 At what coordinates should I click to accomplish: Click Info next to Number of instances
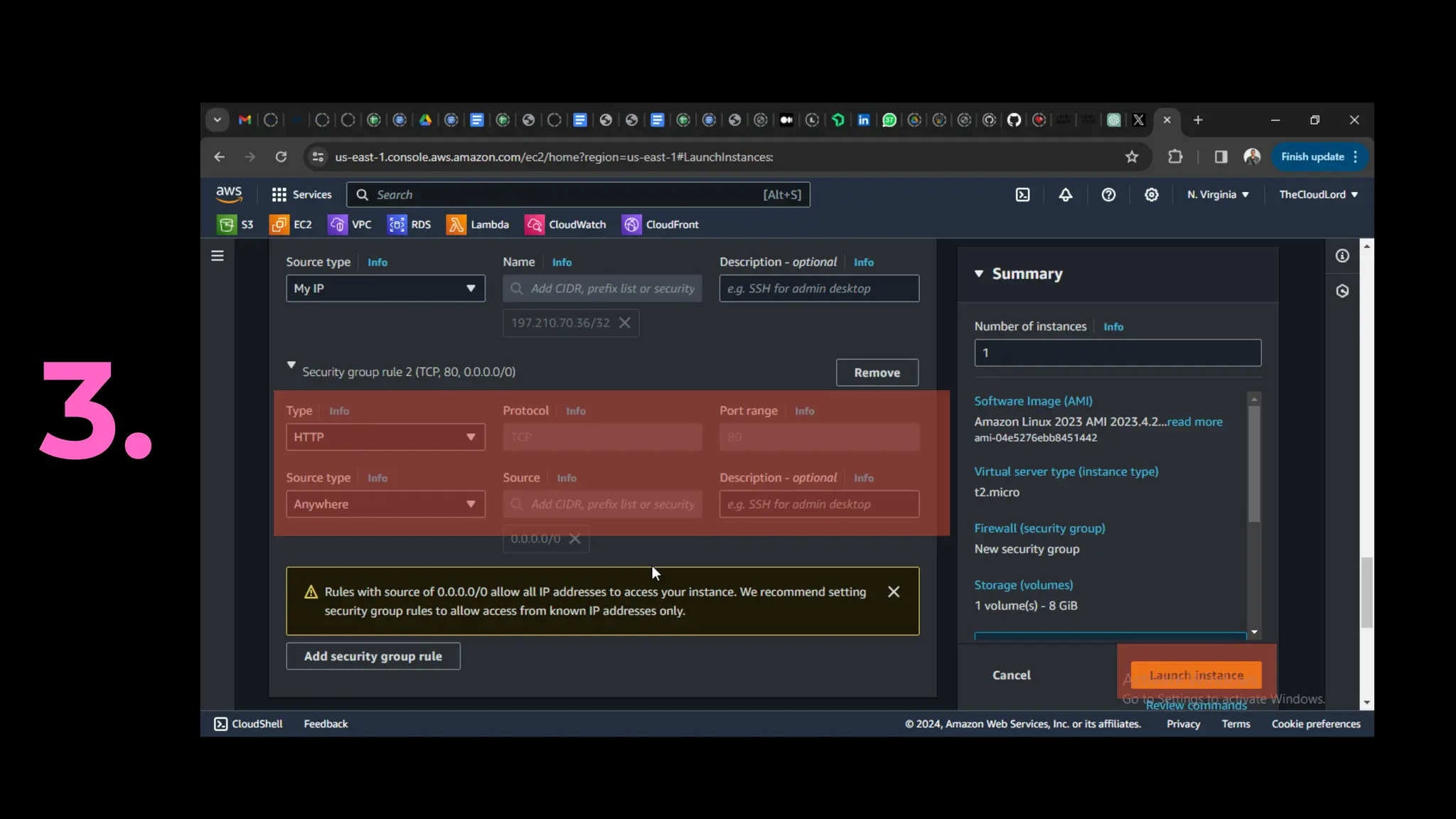(x=1113, y=327)
